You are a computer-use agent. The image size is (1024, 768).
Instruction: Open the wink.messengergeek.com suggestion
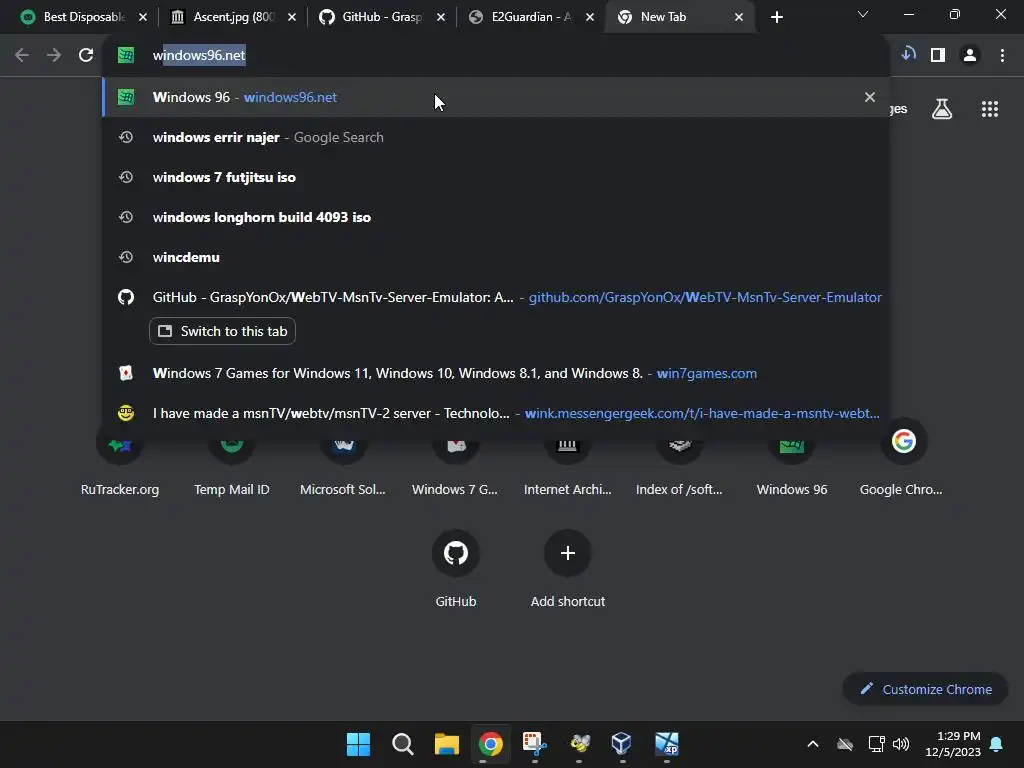[496, 413]
